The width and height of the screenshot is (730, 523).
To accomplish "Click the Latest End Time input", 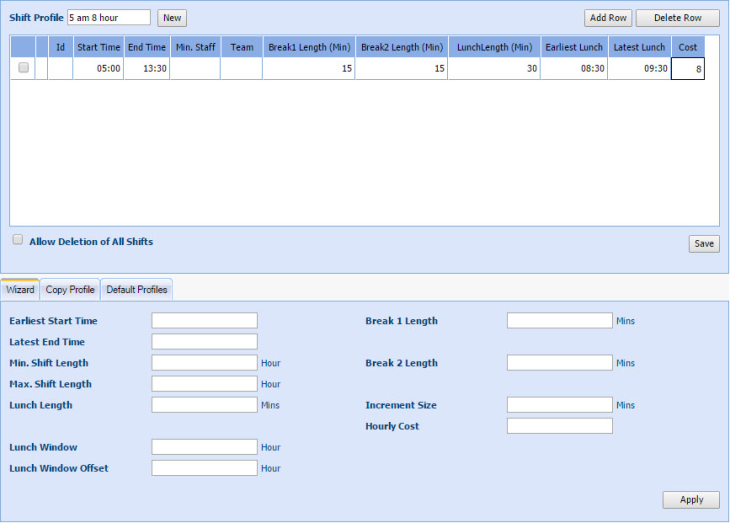I will point(204,342).
